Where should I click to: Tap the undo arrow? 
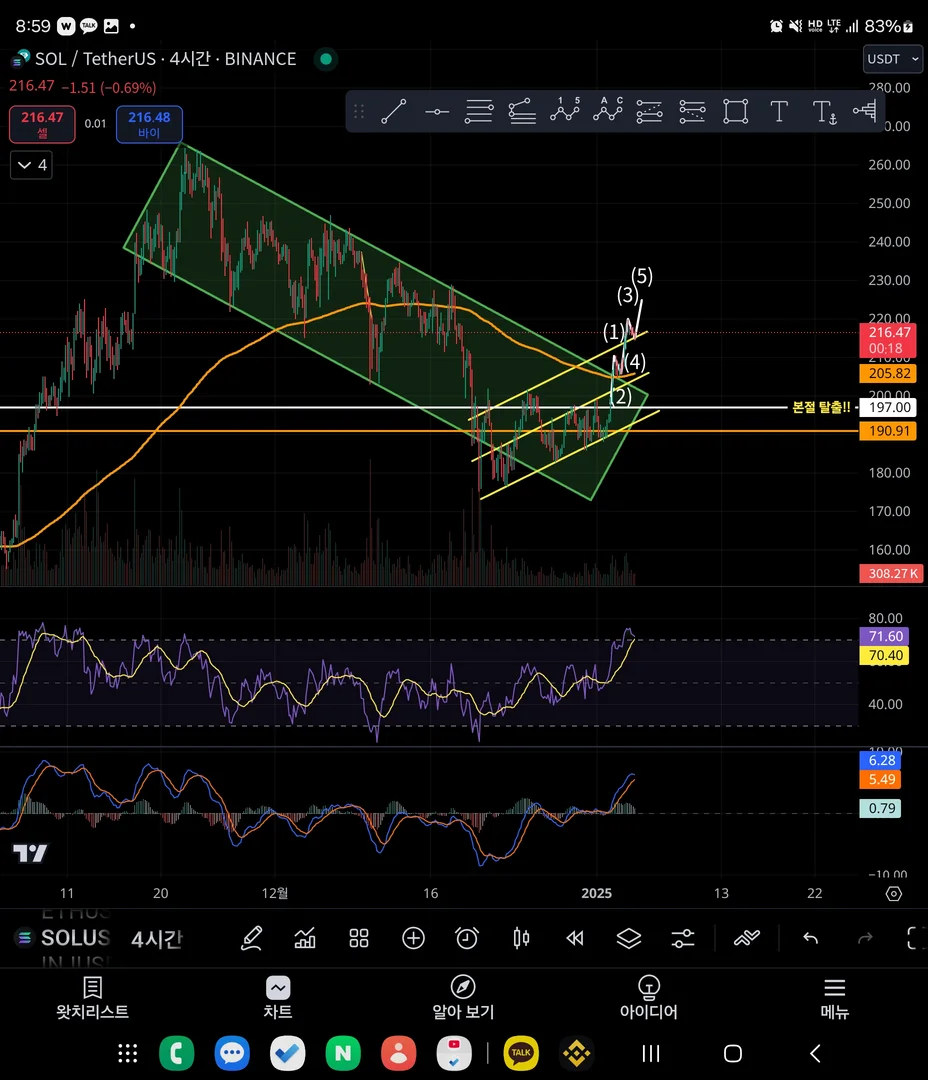[811, 938]
